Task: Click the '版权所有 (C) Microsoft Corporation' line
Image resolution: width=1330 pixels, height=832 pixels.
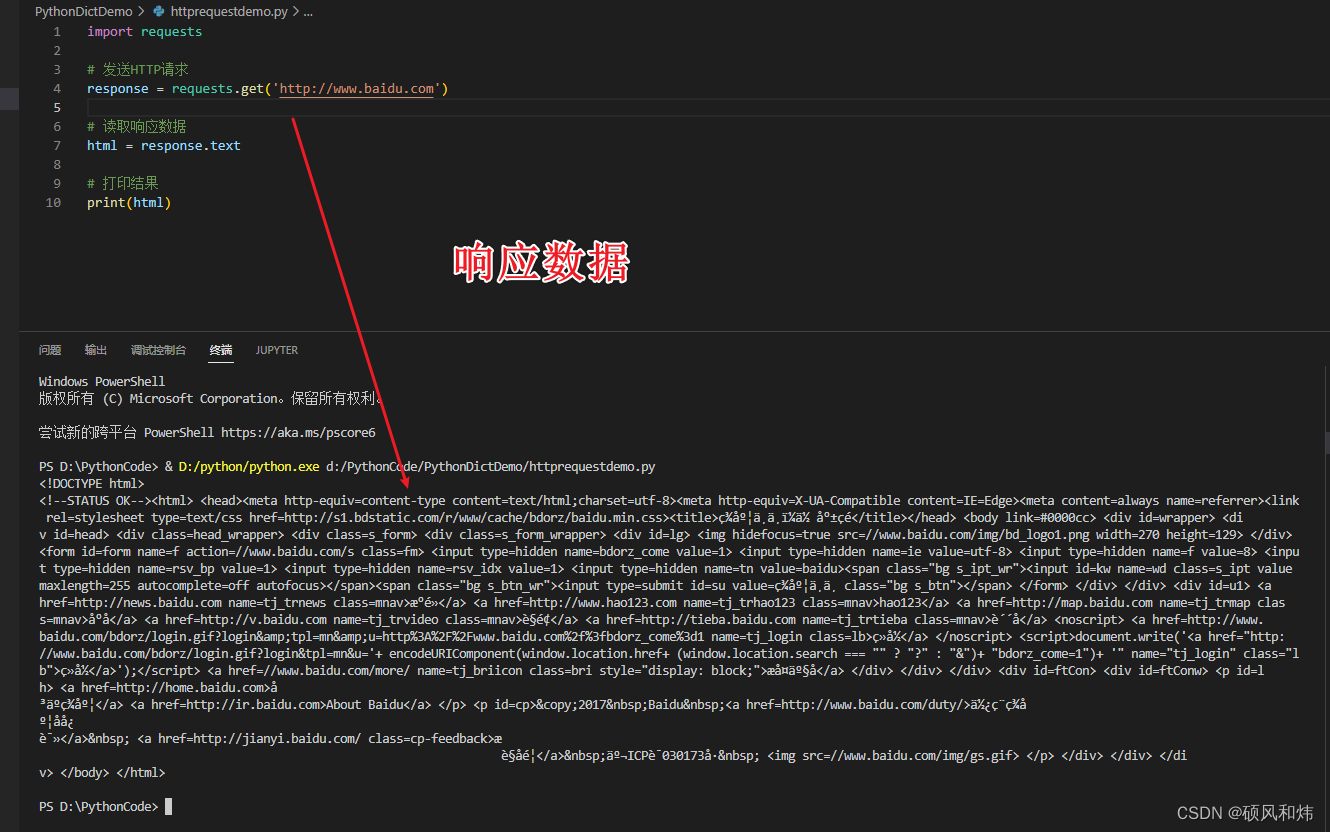Action: click(211, 399)
